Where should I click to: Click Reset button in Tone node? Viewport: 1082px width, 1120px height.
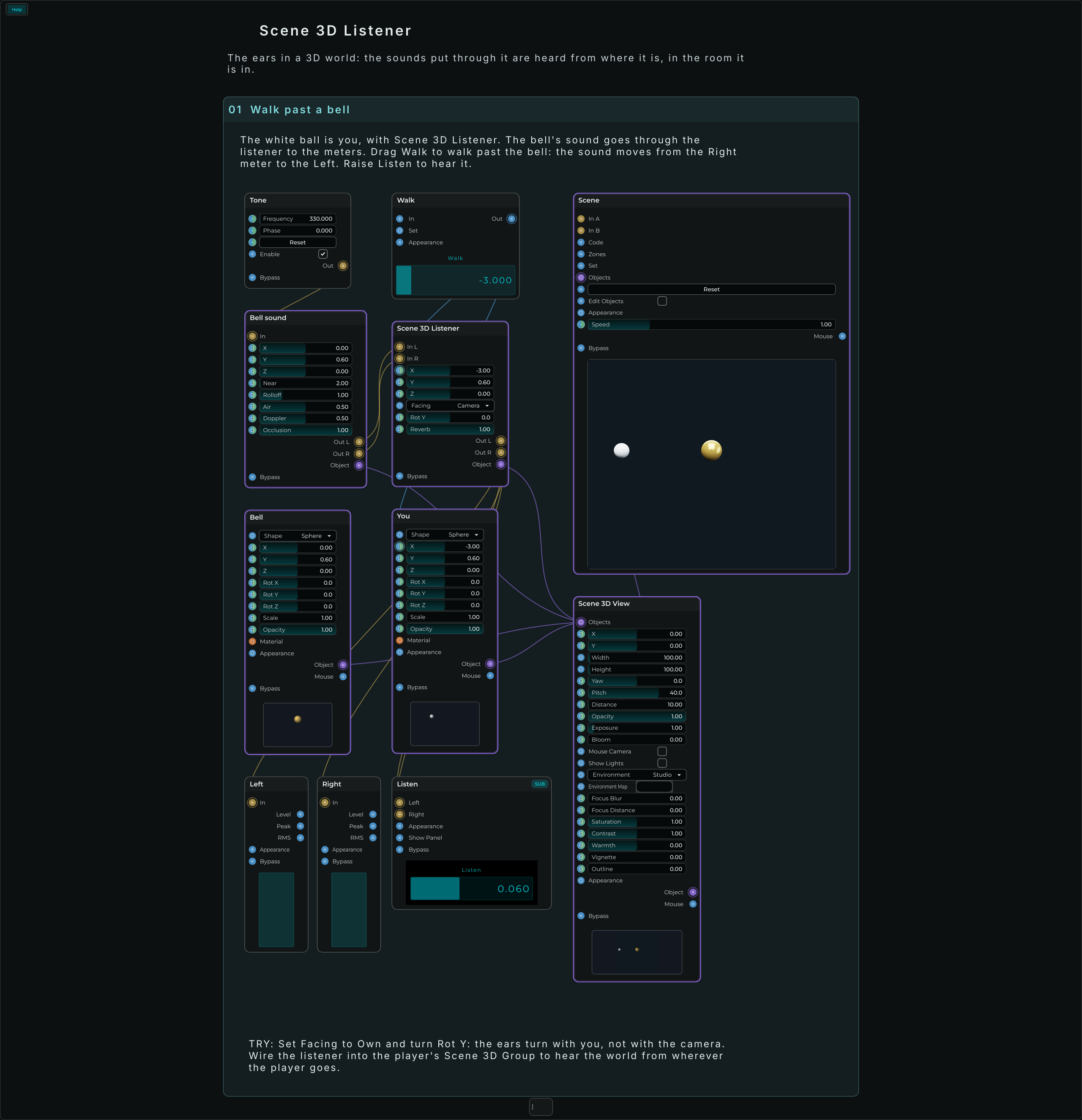click(x=298, y=242)
